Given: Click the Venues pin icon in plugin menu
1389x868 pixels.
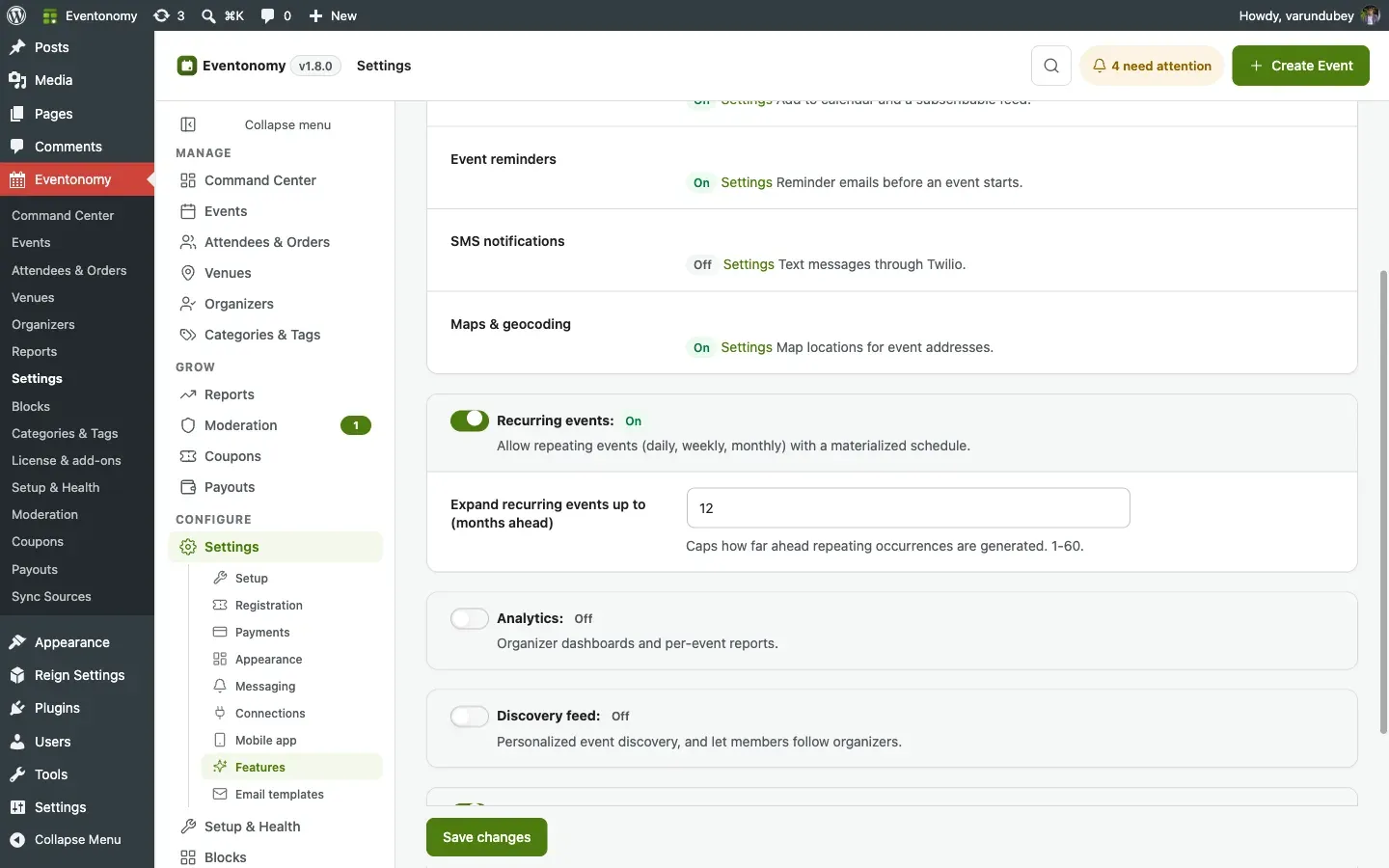Looking at the screenshot, I should pyautogui.click(x=188, y=273).
